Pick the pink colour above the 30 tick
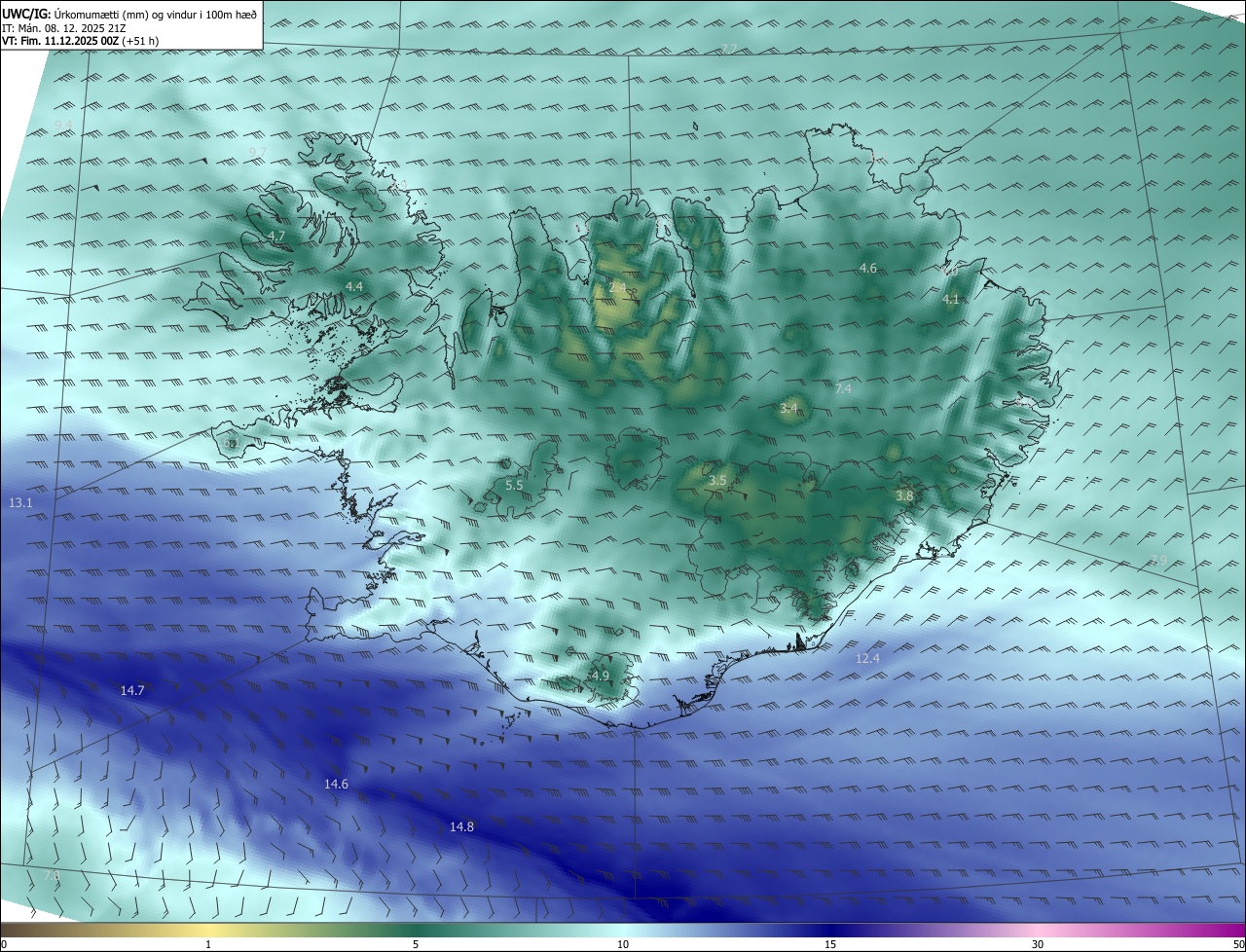This screenshot has height=952, width=1246. 1038,930
